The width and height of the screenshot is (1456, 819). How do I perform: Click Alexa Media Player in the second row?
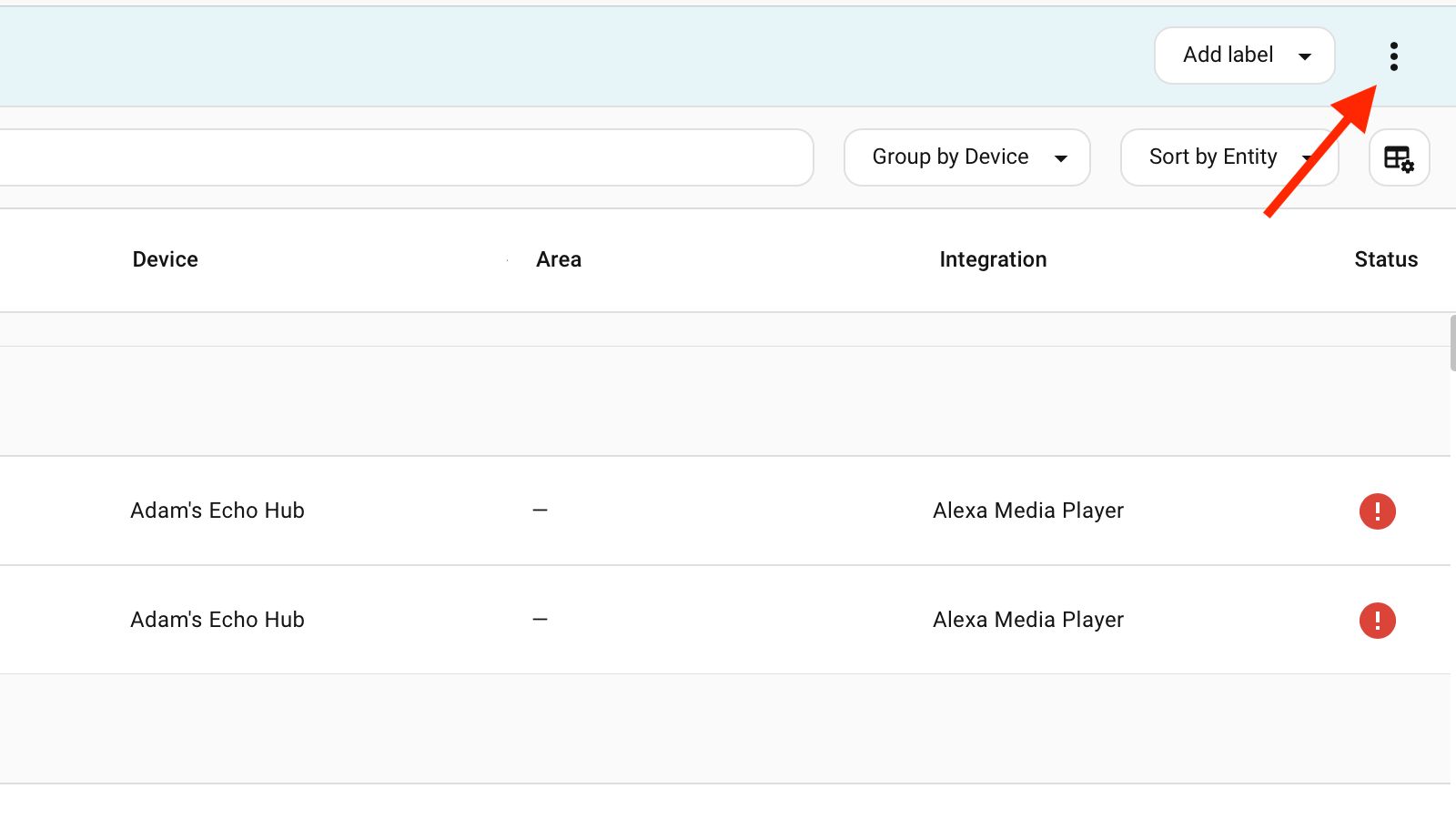[1028, 620]
